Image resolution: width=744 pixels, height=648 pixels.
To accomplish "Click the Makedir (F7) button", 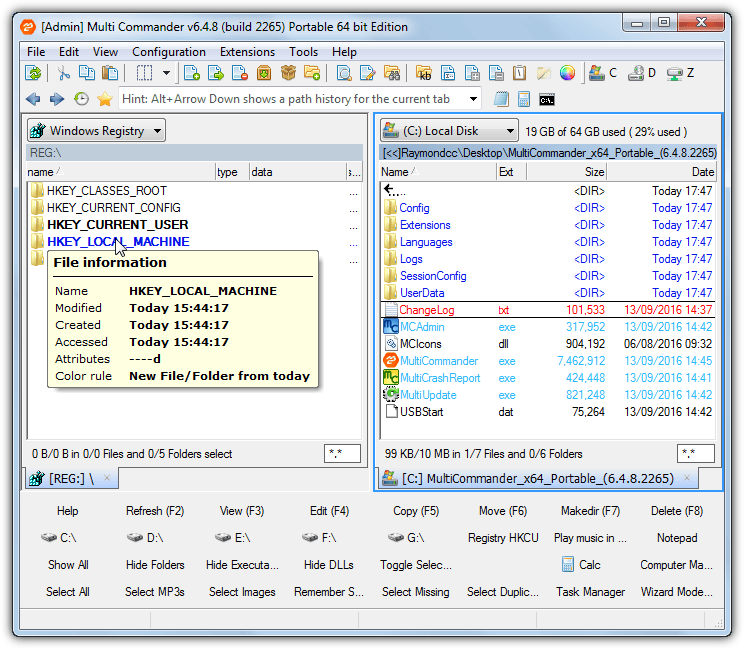I will (590, 511).
